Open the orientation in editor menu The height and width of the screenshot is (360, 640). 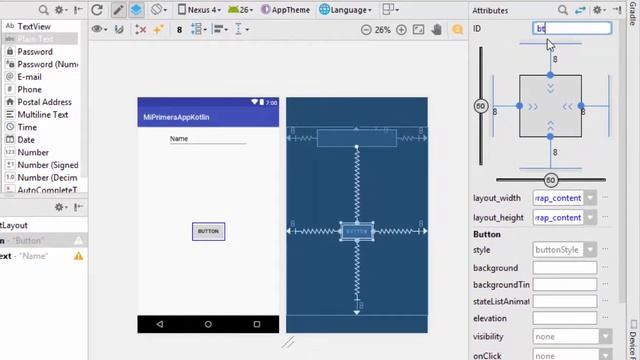[158, 10]
